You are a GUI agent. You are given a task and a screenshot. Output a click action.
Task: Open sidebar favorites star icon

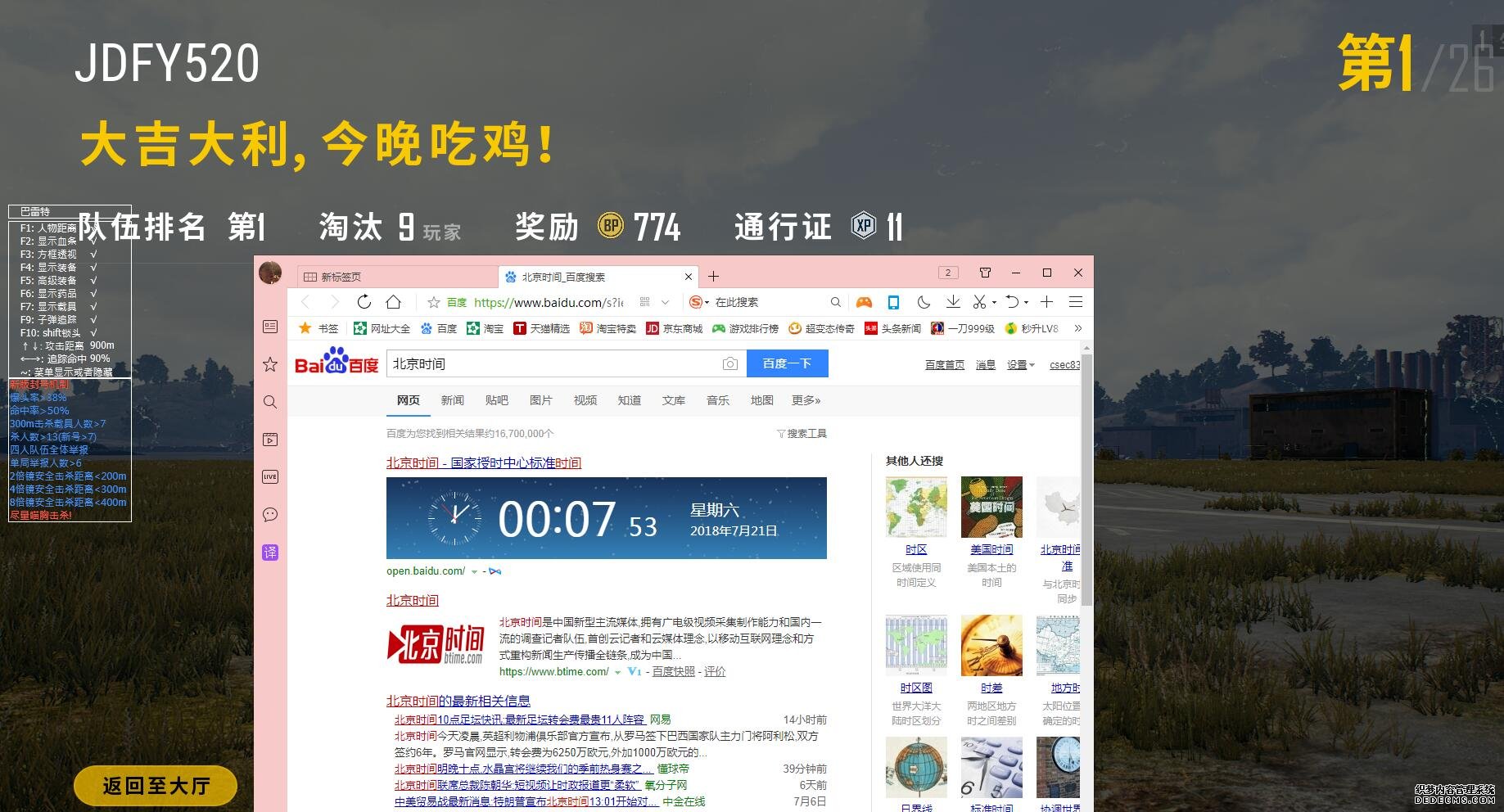tap(270, 364)
